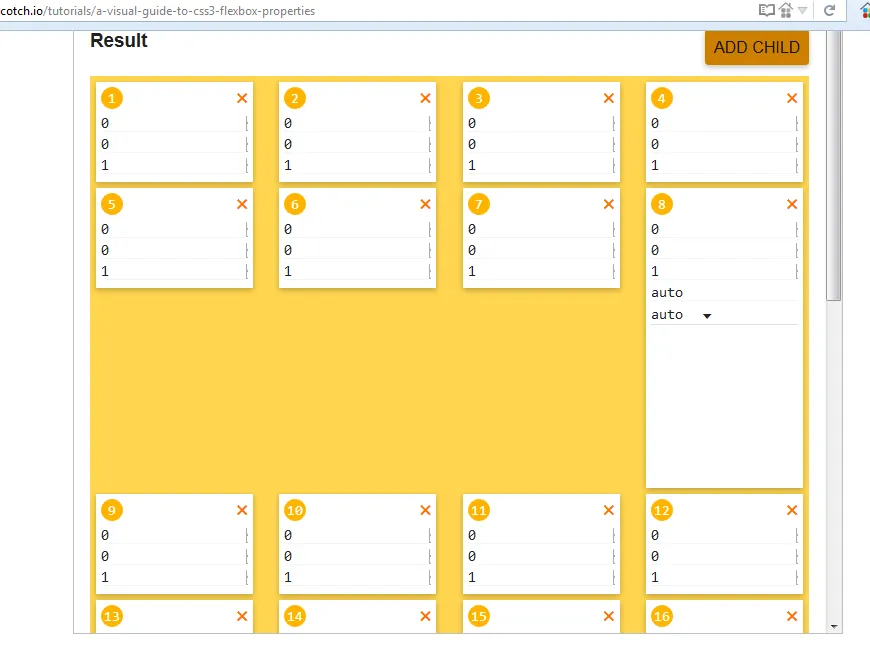Focus the first value field in card 1
Image resolution: width=870 pixels, height=663 pixels.
[x=174, y=123]
